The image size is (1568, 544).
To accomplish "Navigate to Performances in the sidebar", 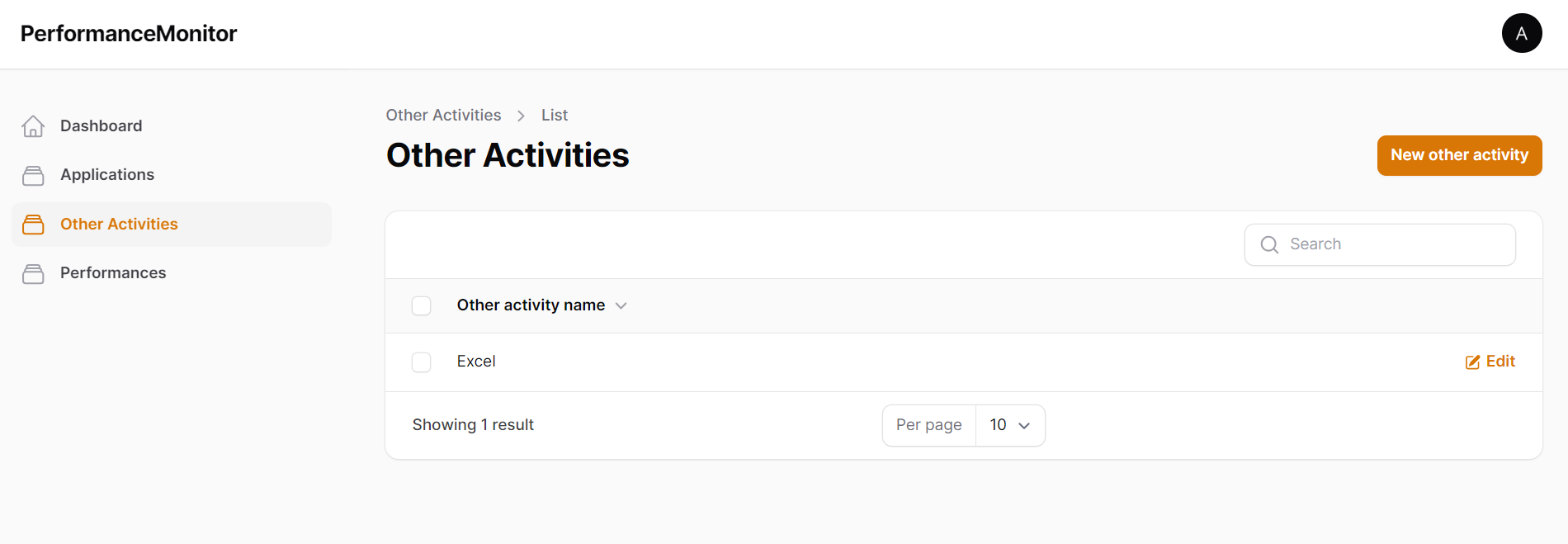I will pyautogui.click(x=112, y=273).
